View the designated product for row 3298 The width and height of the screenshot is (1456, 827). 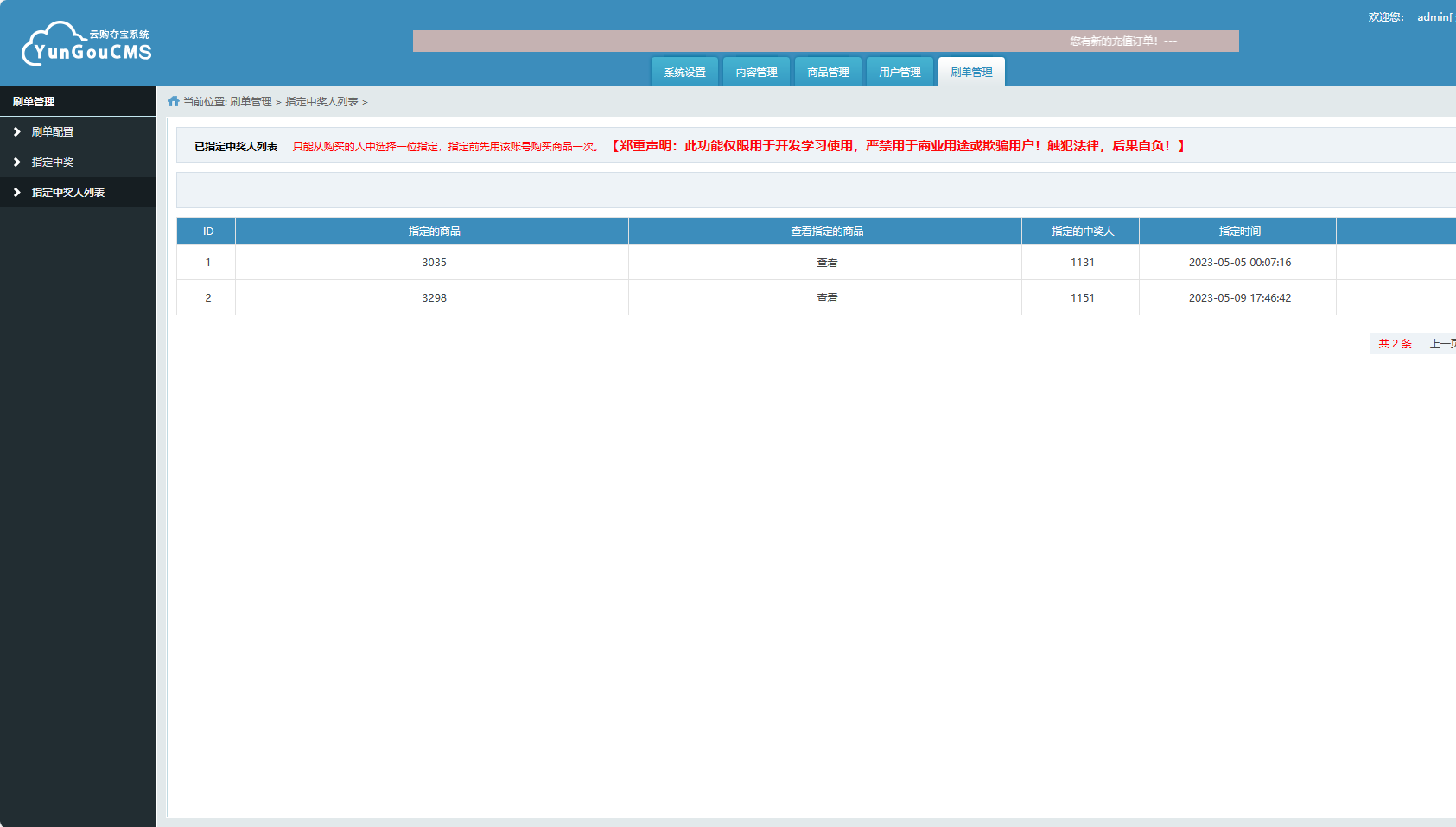[827, 298]
